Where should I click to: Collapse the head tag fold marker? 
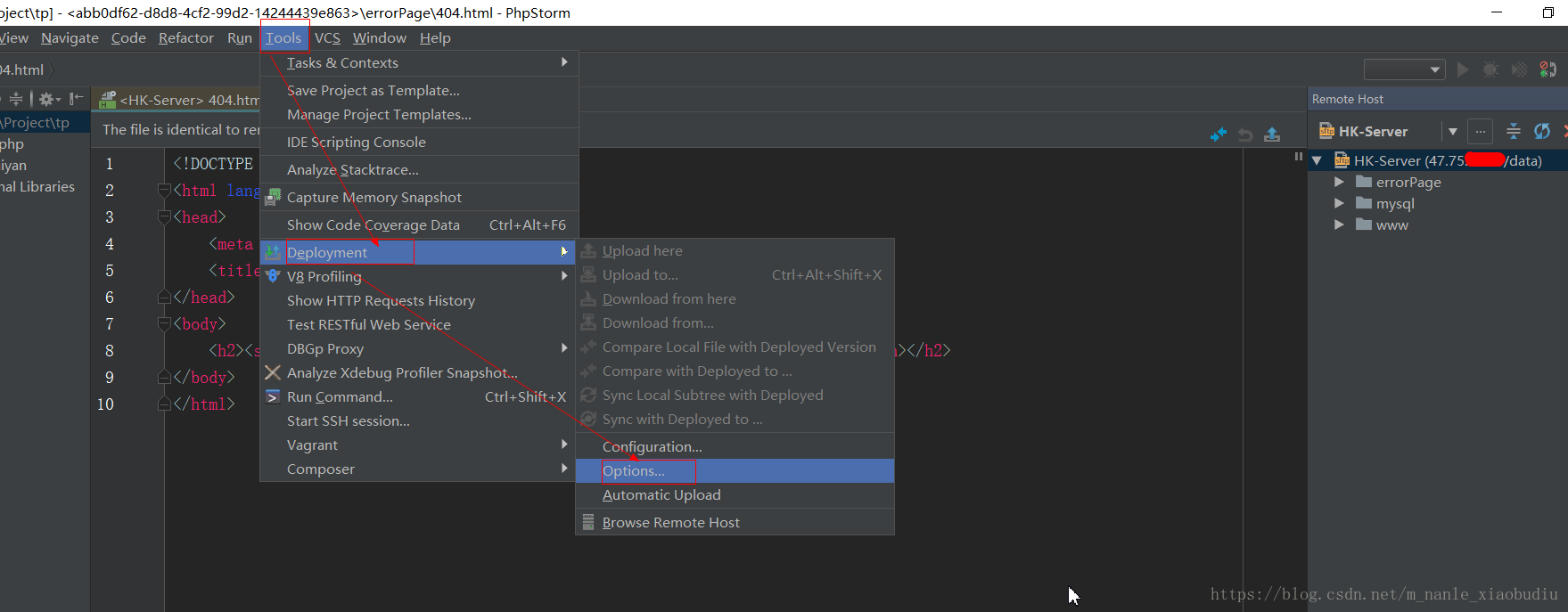pos(164,216)
